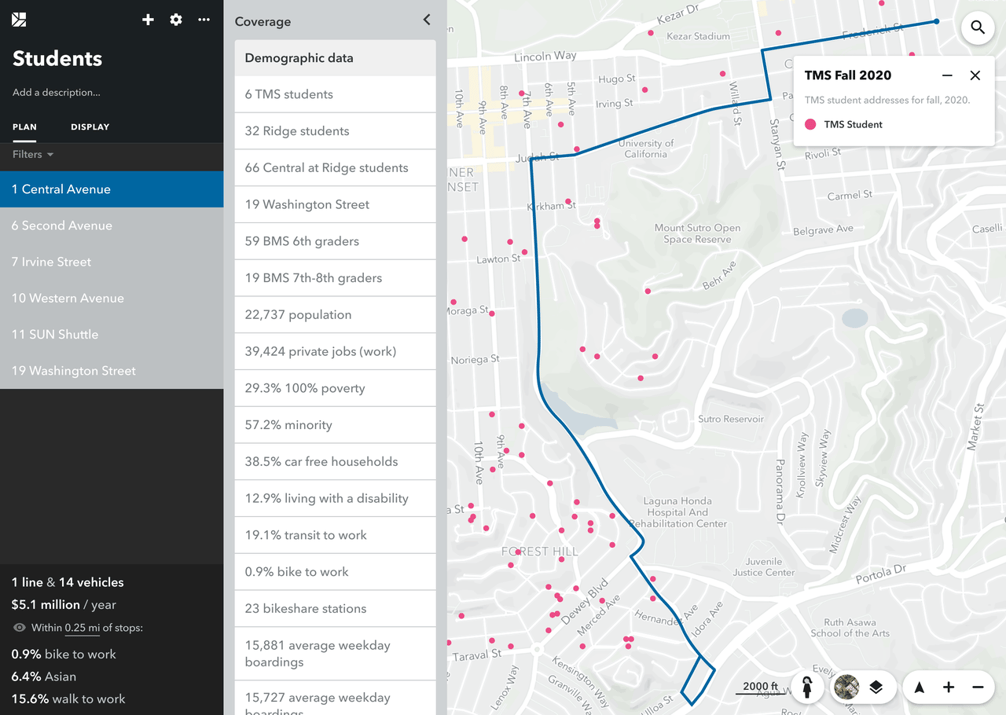Switch to the DISPLAY tab
The width and height of the screenshot is (1006, 715).
click(x=90, y=127)
